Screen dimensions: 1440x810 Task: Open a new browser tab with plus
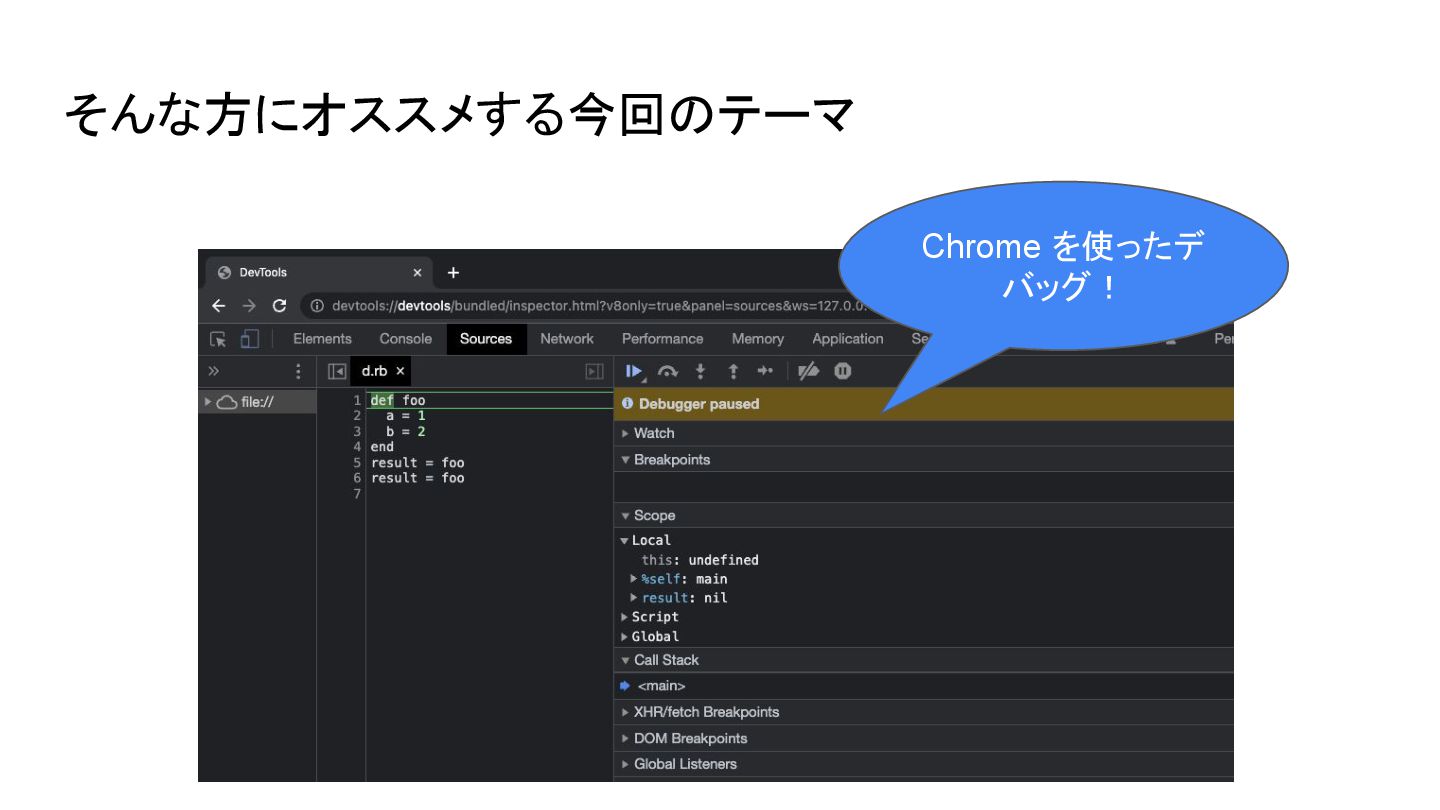(453, 273)
